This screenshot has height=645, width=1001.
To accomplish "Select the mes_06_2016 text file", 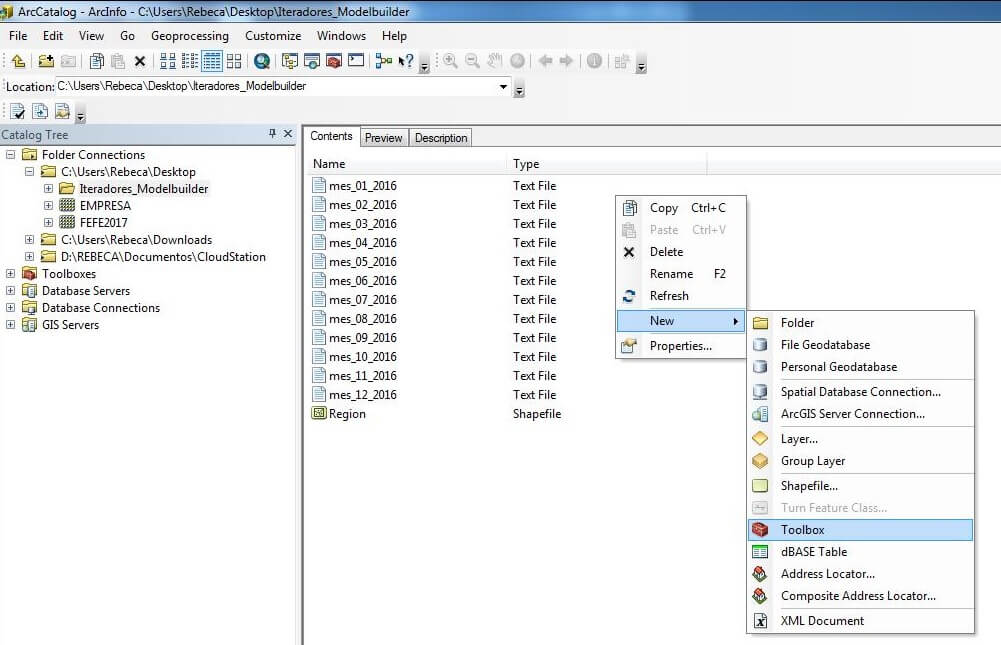I will point(362,281).
